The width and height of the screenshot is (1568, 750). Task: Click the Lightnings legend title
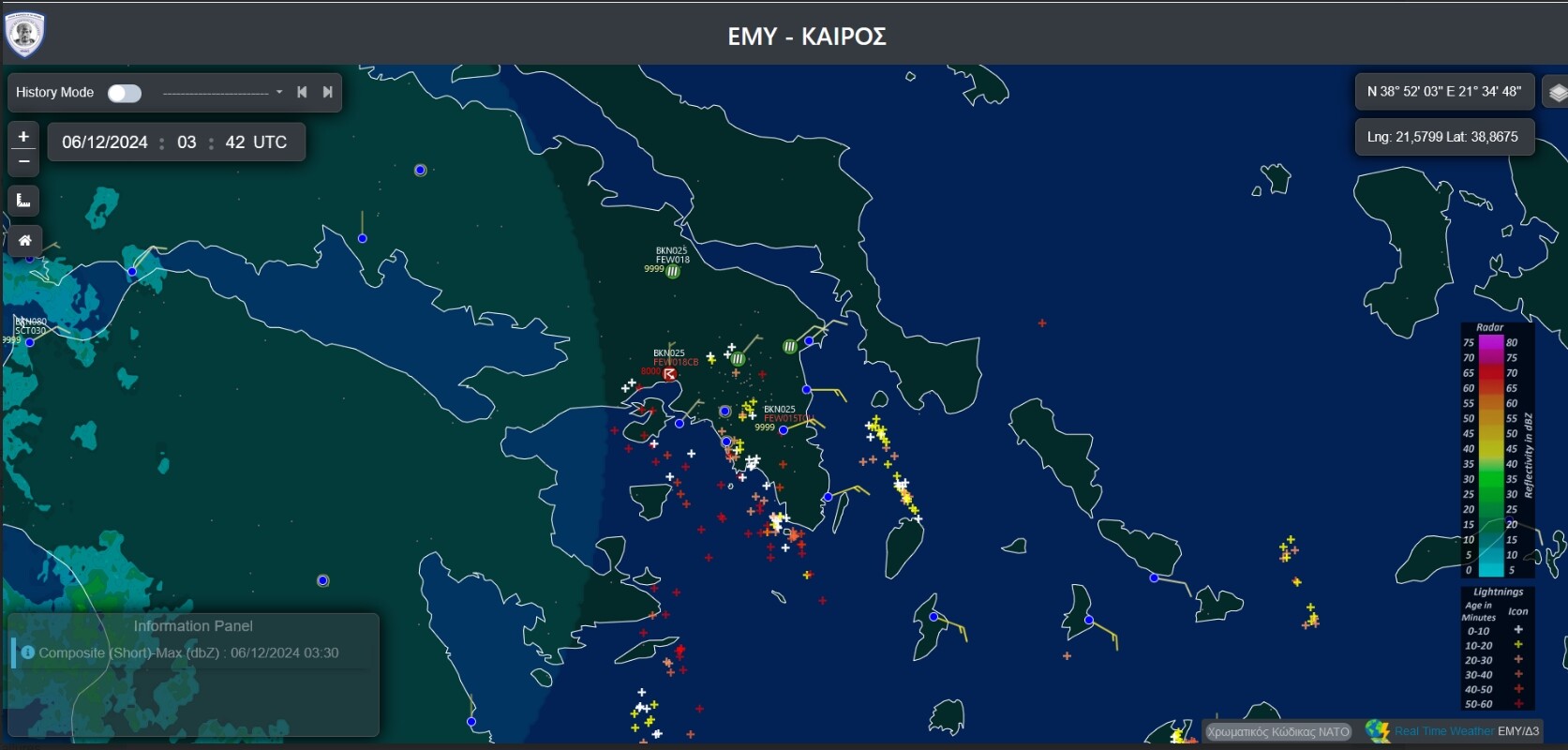click(1498, 592)
